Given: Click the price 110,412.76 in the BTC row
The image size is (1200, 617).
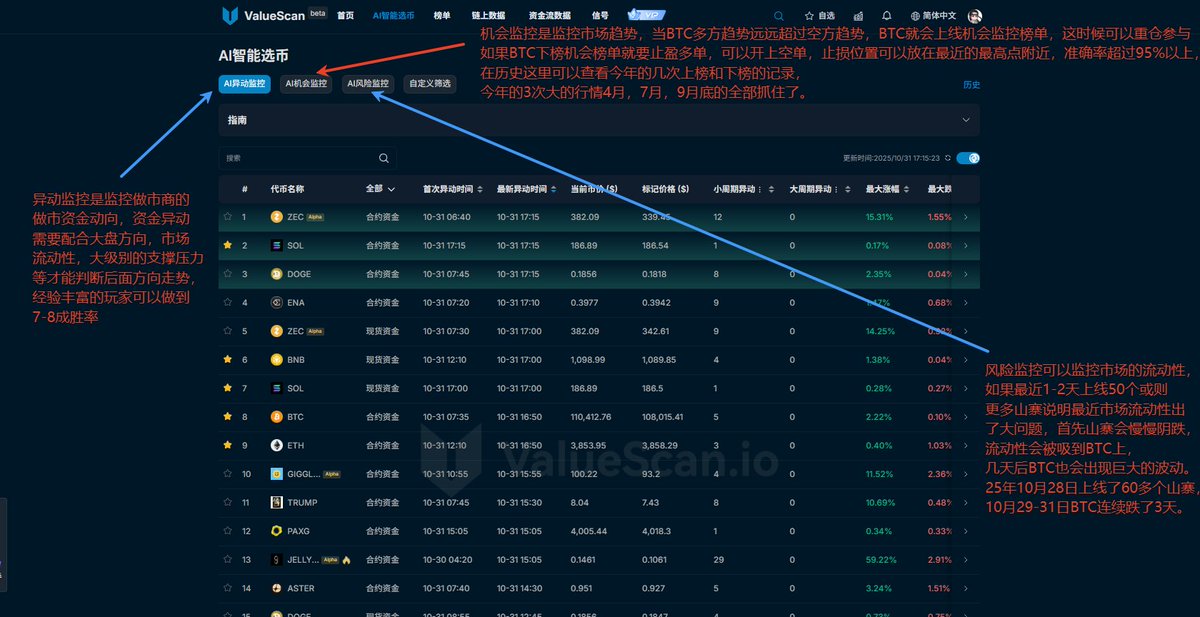Looking at the screenshot, I should pos(591,416).
